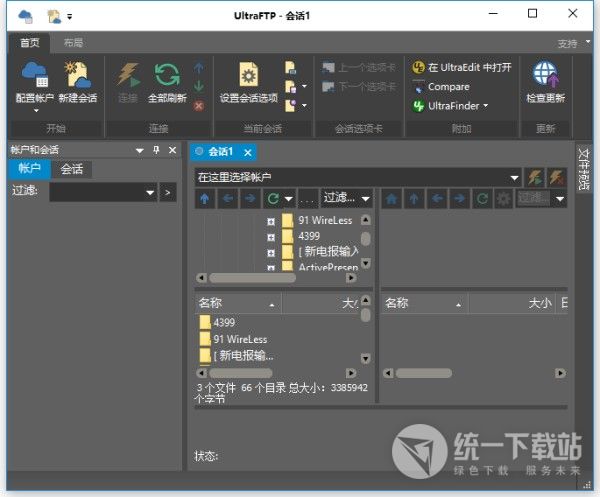Image resolution: width=600 pixels, height=497 pixels.
Task: Expand the 4399 folder tree node
Action: tap(271, 236)
